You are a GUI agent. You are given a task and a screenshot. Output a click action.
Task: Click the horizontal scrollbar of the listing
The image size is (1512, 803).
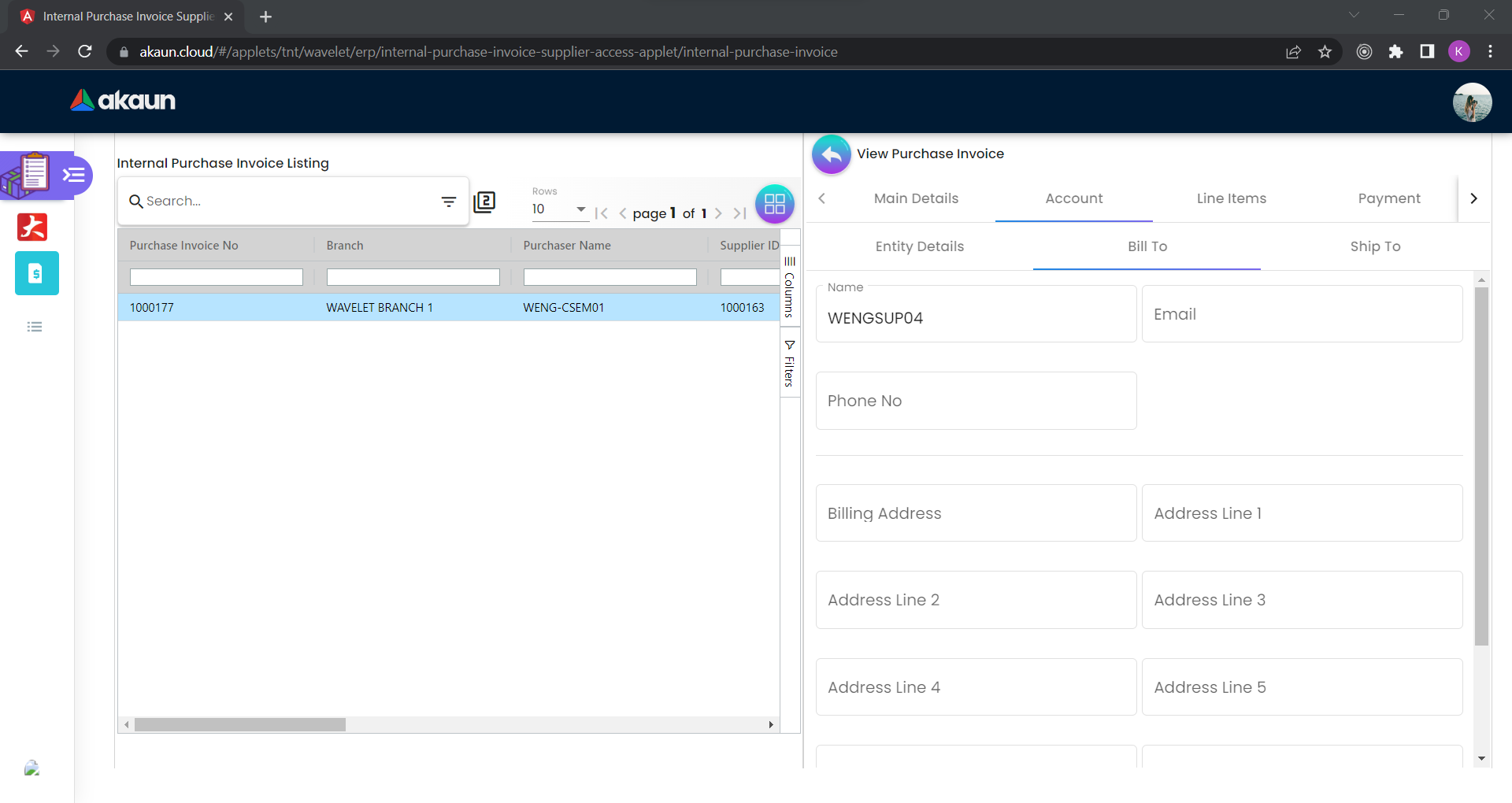[240, 724]
